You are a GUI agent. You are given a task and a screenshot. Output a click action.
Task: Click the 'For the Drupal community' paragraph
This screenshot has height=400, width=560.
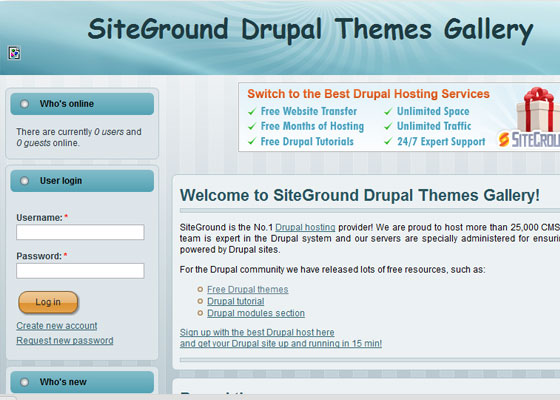(x=332, y=269)
